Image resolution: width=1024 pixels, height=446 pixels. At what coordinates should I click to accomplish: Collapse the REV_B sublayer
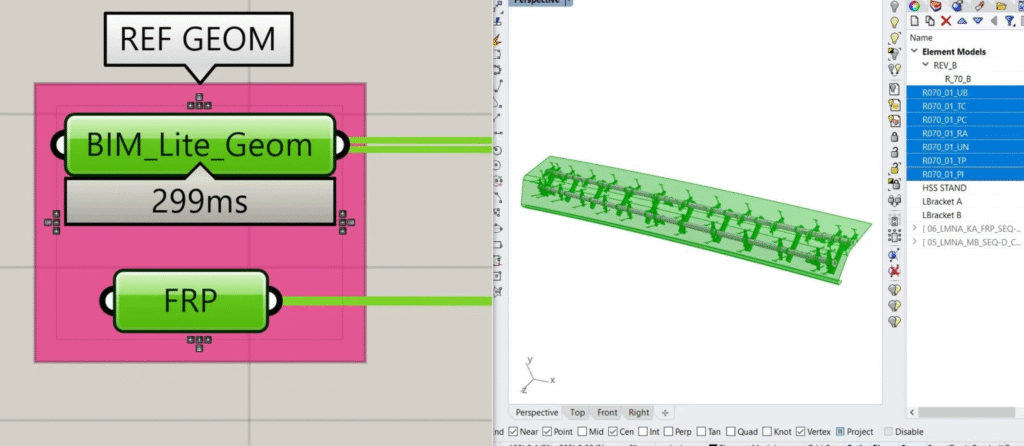coord(926,65)
